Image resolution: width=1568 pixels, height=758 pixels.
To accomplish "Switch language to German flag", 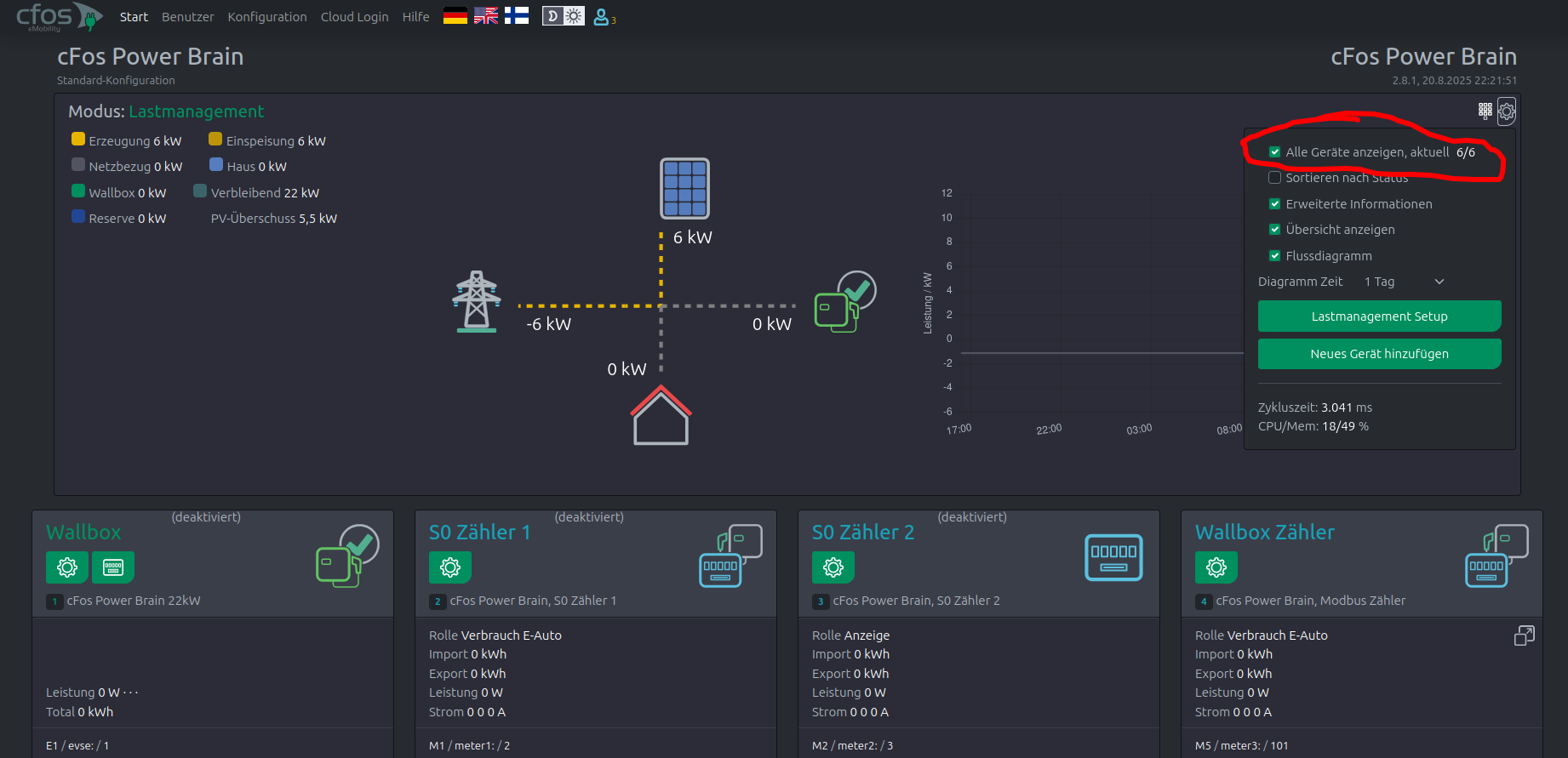I will click(455, 16).
